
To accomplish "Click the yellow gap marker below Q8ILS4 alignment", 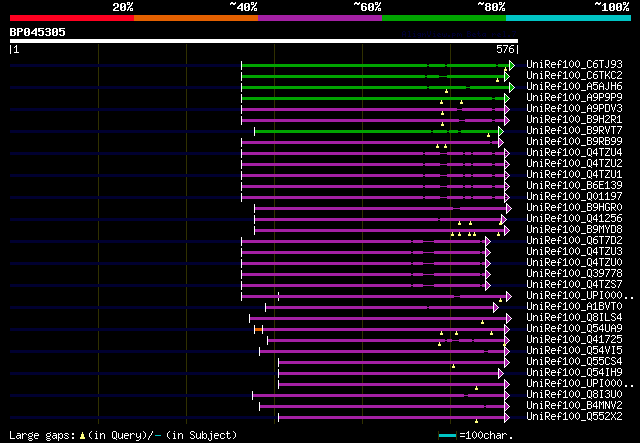I will click(482, 322).
